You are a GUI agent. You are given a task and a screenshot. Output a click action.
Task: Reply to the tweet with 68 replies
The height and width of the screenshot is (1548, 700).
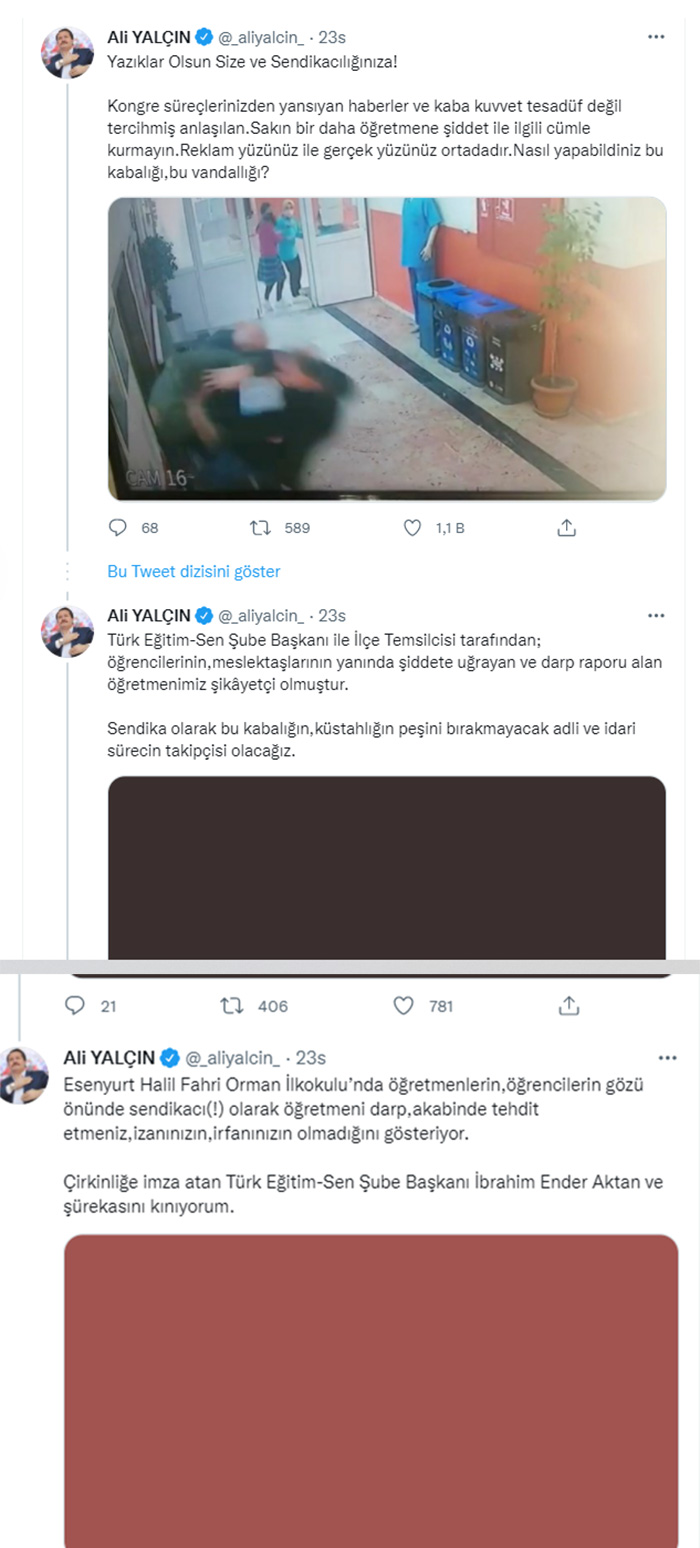click(118, 527)
